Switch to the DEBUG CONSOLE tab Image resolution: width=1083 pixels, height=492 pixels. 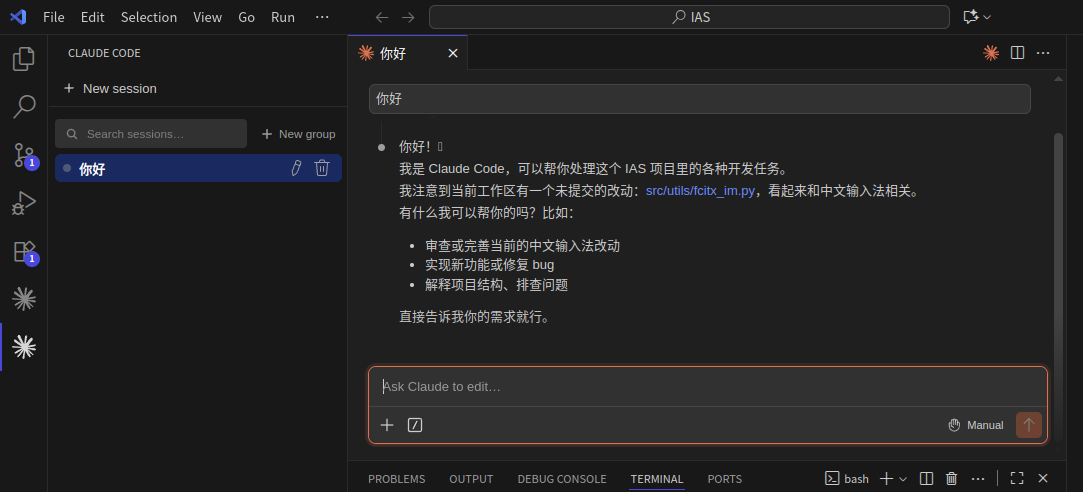coord(562,479)
